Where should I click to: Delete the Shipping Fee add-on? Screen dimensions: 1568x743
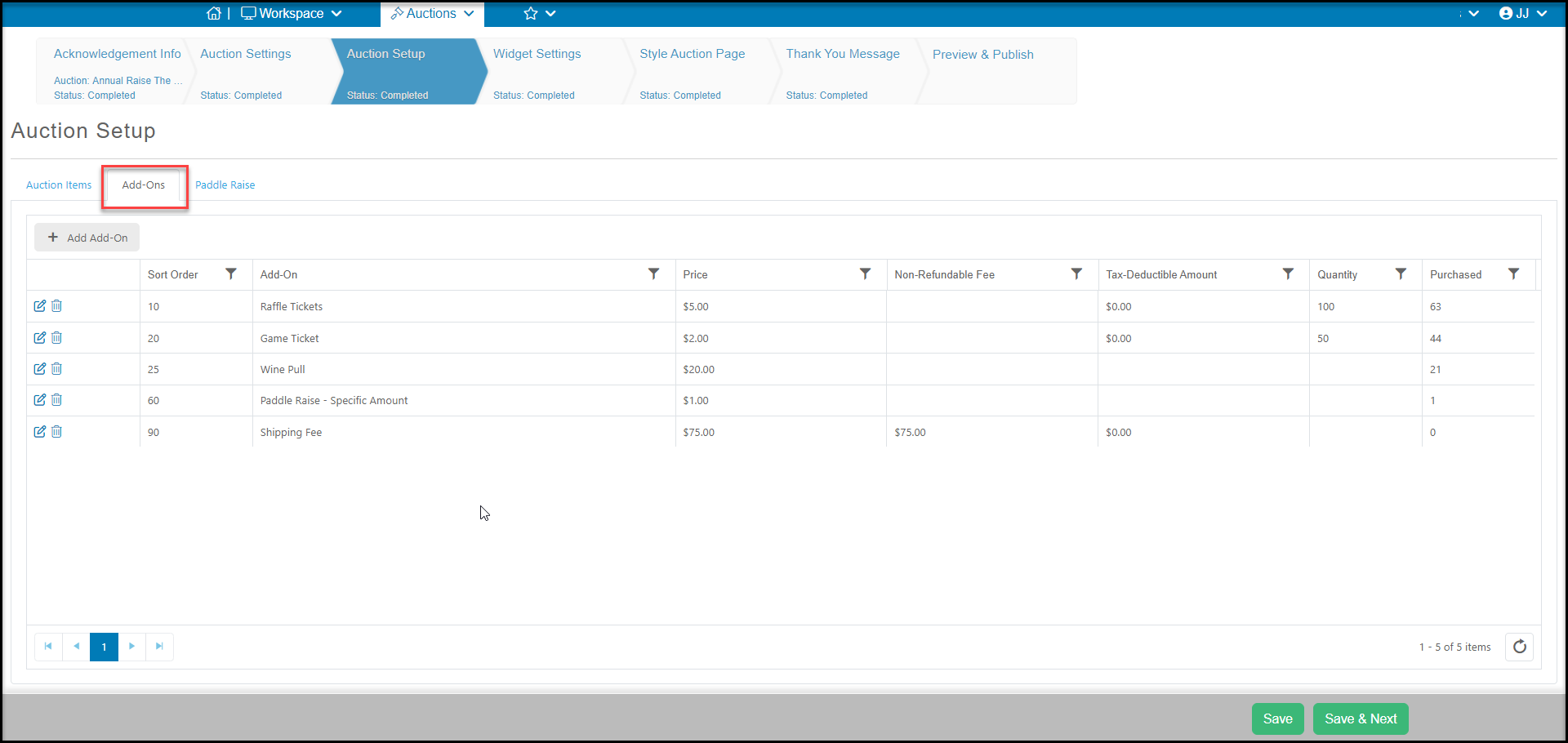(57, 432)
